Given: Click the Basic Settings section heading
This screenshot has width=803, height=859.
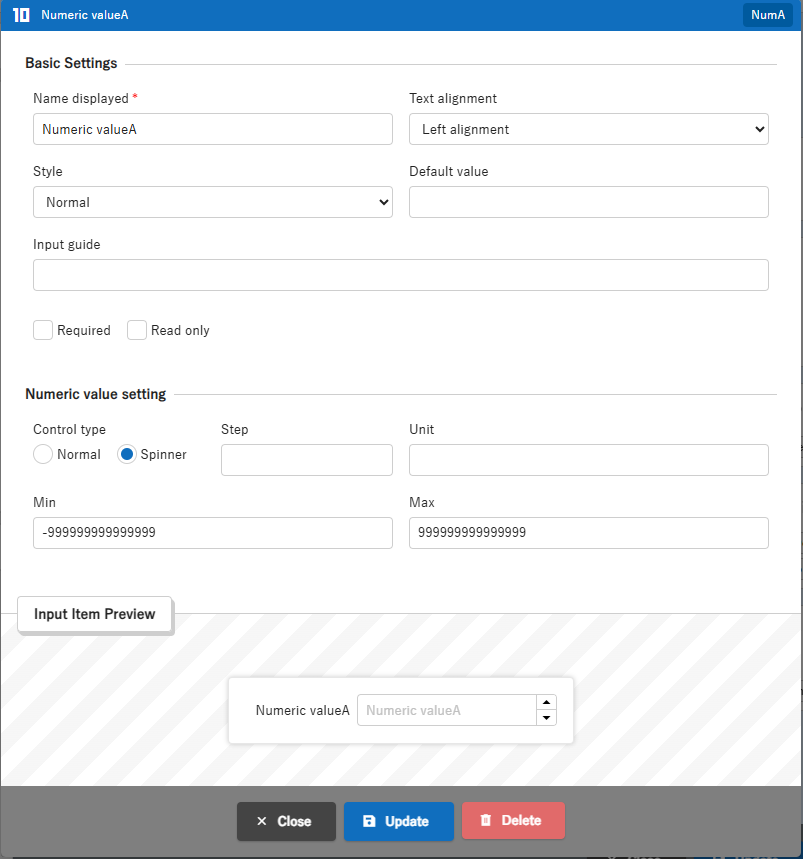Looking at the screenshot, I should coord(71,63).
